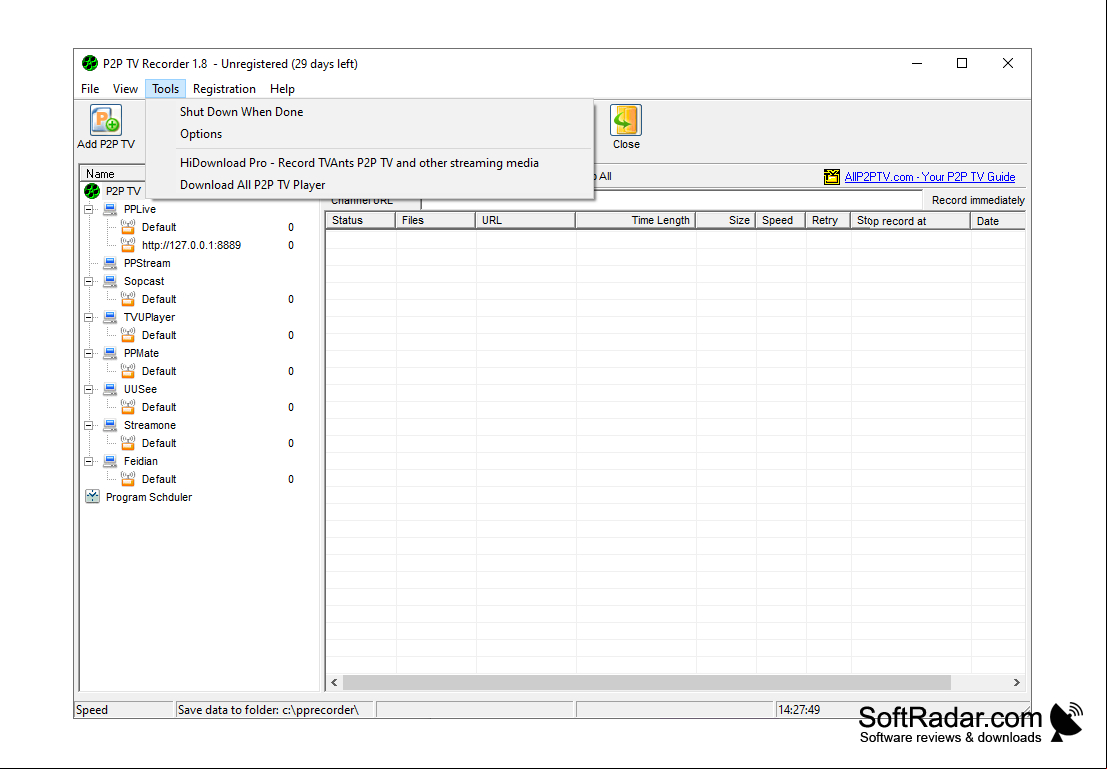Click the Default channel icon under Sopcast

pyautogui.click(x=128, y=299)
